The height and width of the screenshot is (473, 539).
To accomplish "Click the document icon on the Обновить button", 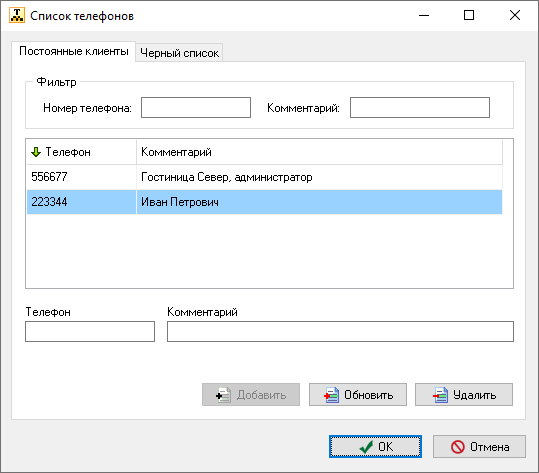I will pyautogui.click(x=331, y=395).
